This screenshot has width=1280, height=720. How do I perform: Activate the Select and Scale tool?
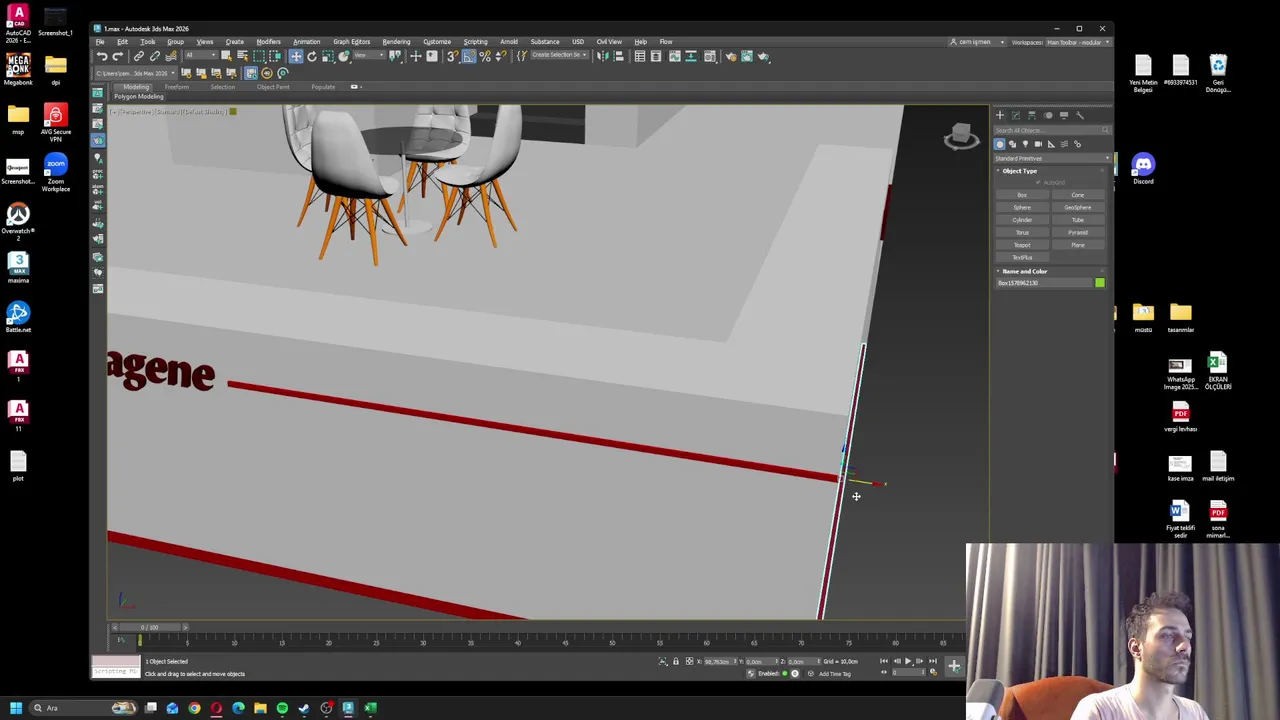pyautogui.click(x=327, y=56)
